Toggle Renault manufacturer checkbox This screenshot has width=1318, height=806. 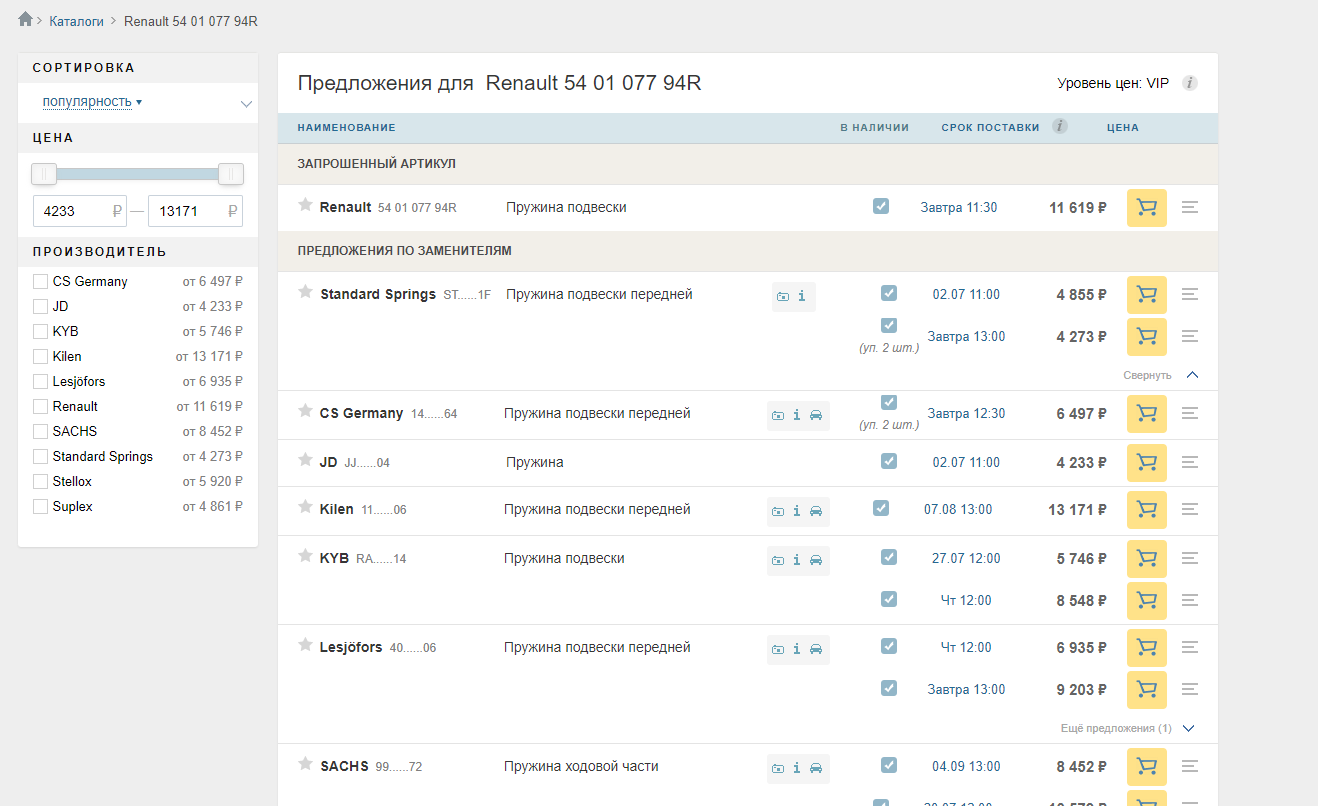(40, 406)
